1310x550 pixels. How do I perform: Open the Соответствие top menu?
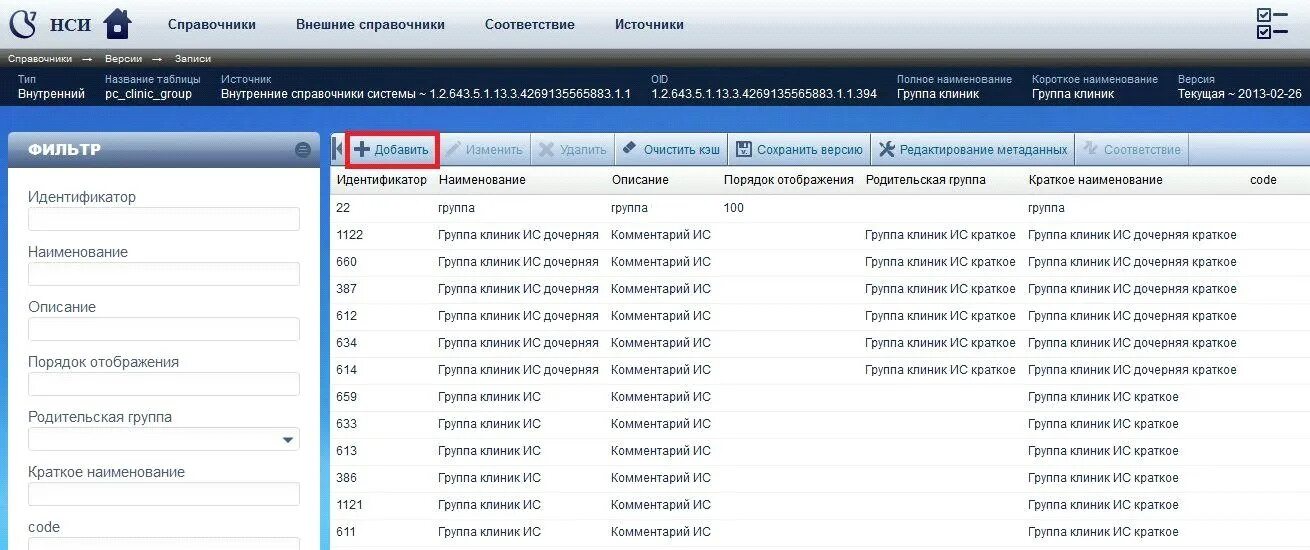(529, 24)
